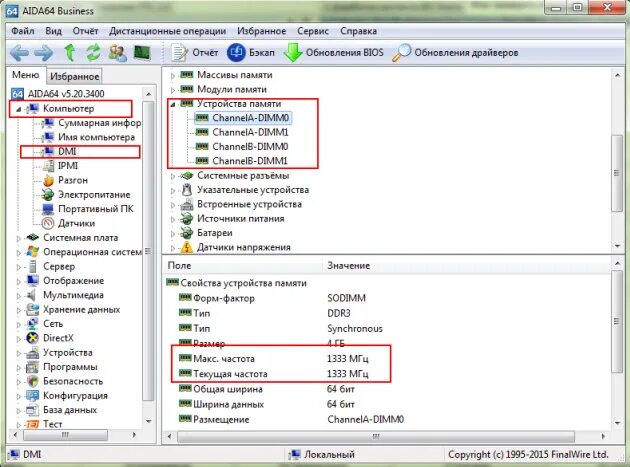
Task: Switch to the Избранное tab in sidebar
Action: (x=74, y=76)
